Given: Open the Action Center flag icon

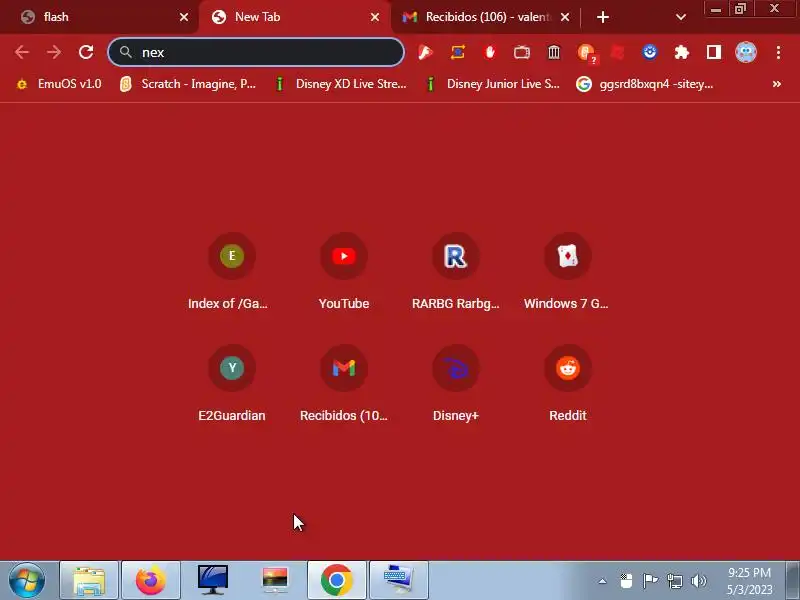Looking at the screenshot, I should (x=650, y=581).
